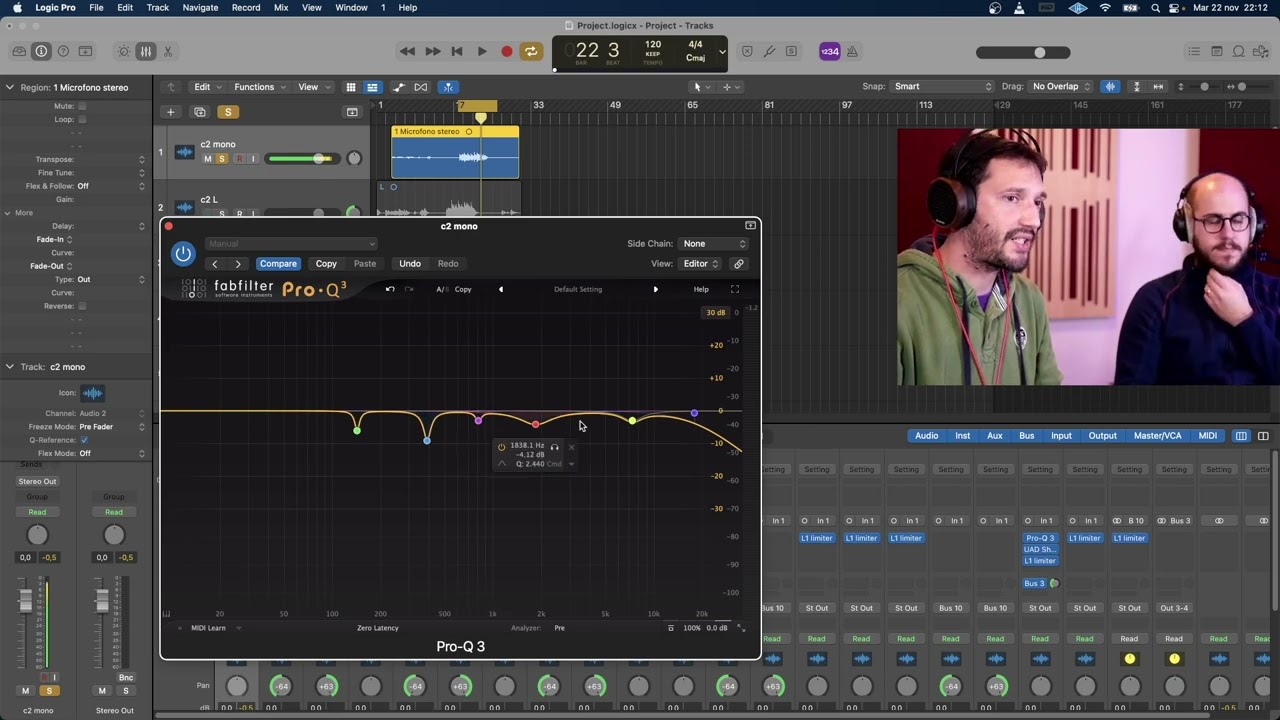This screenshot has width=1280, height=720.
Task: Toggle global Solo S button in track header
Action: coord(228,112)
